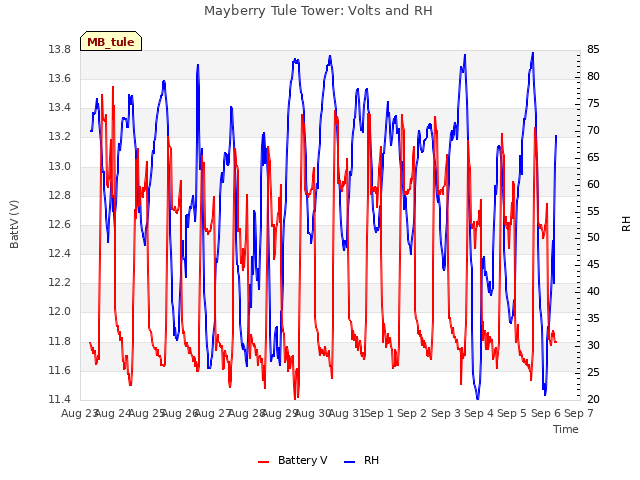Click the blue RH legend swatch
The height and width of the screenshot is (480, 640).
(x=350, y=461)
